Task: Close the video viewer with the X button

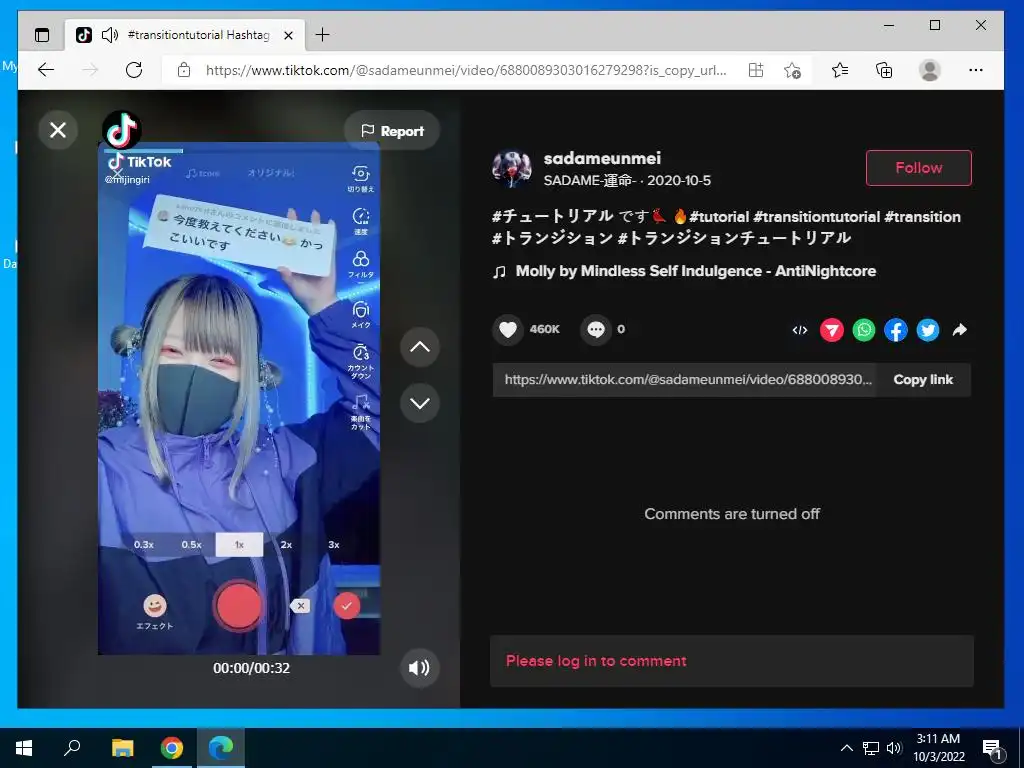Action: [58, 130]
